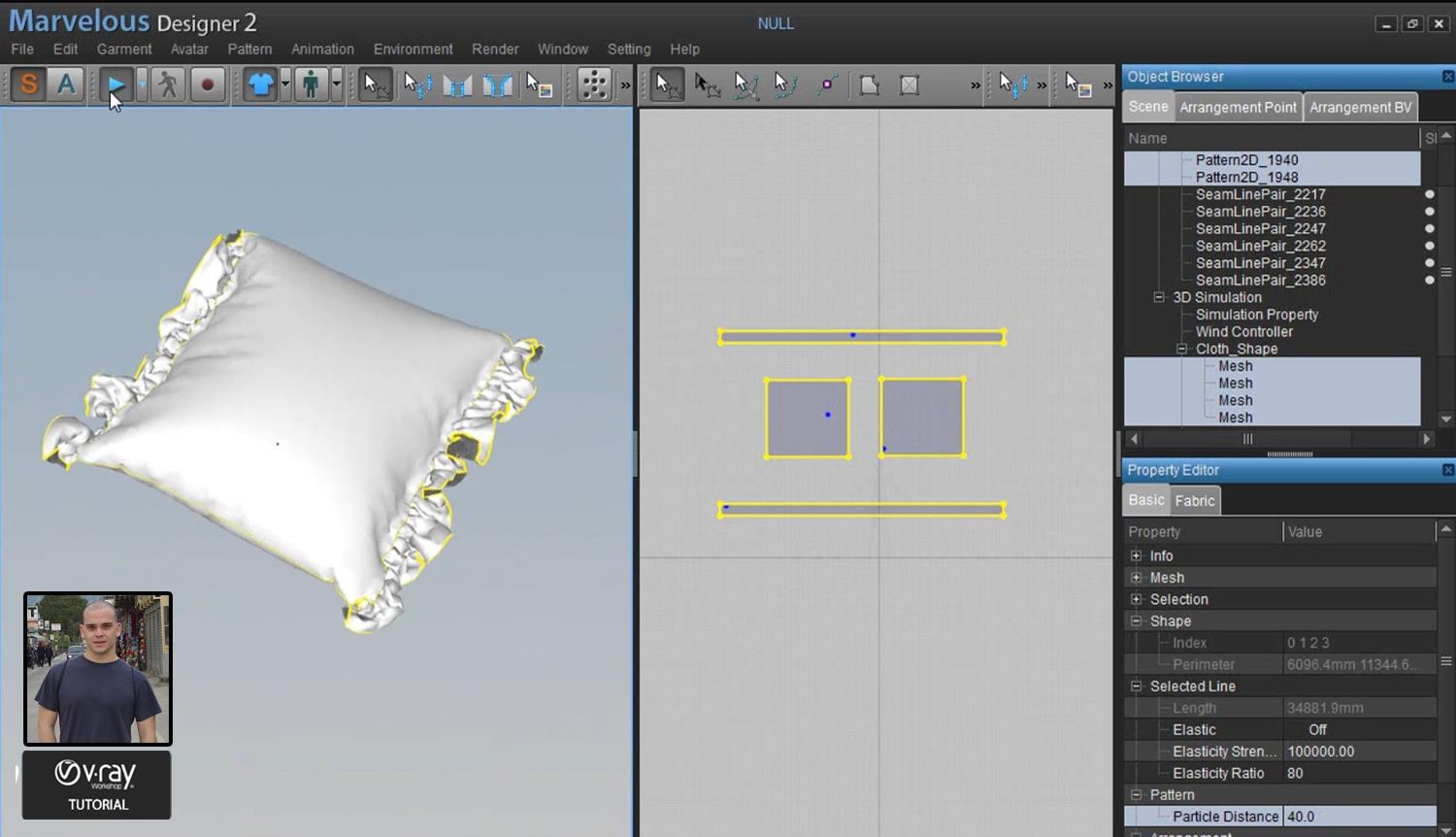This screenshot has height=837, width=1456.
Task: Click the walking avatar motion icon
Action: tap(168, 84)
